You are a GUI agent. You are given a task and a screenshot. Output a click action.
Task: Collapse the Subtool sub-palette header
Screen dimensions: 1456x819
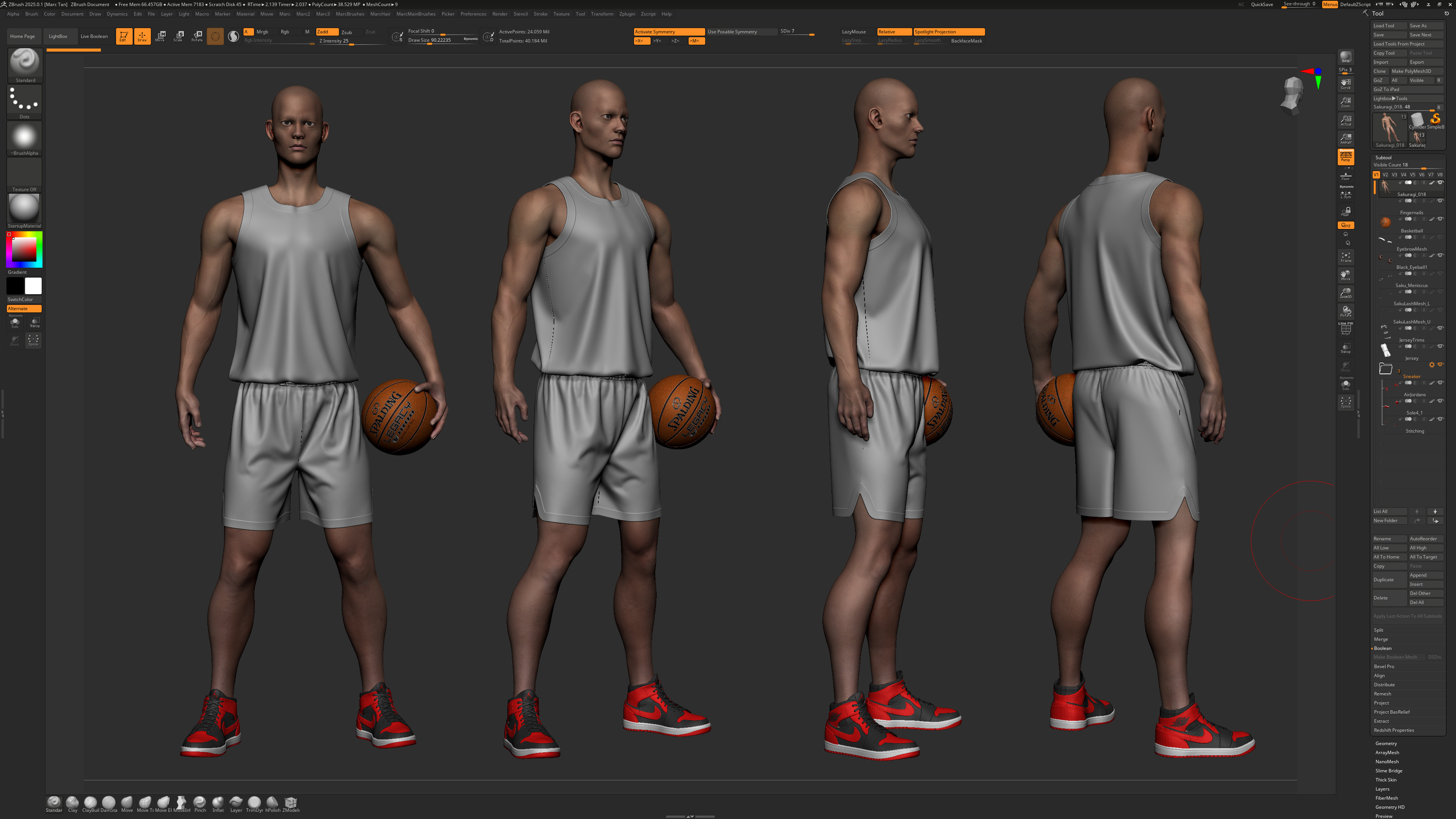(1383, 158)
